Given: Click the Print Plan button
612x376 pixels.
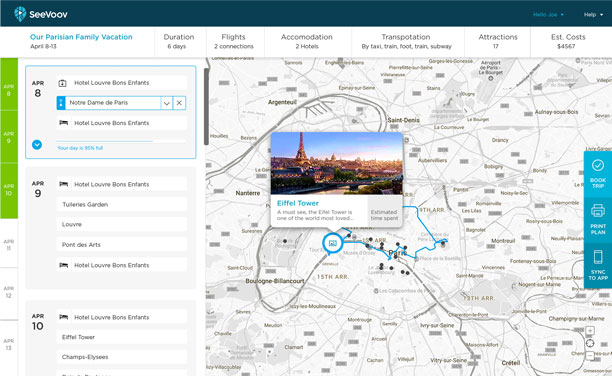Looking at the screenshot, I should (x=598, y=220).
